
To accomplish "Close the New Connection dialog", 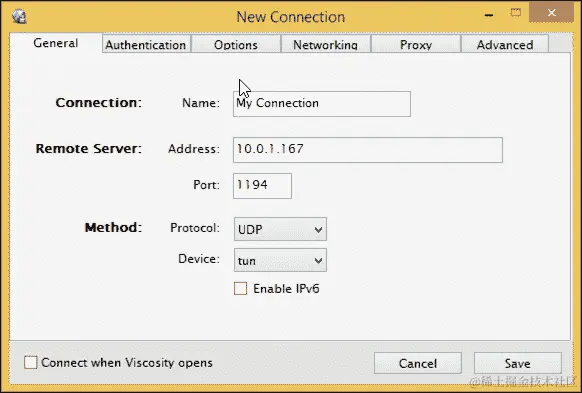I will pos(551,13).
